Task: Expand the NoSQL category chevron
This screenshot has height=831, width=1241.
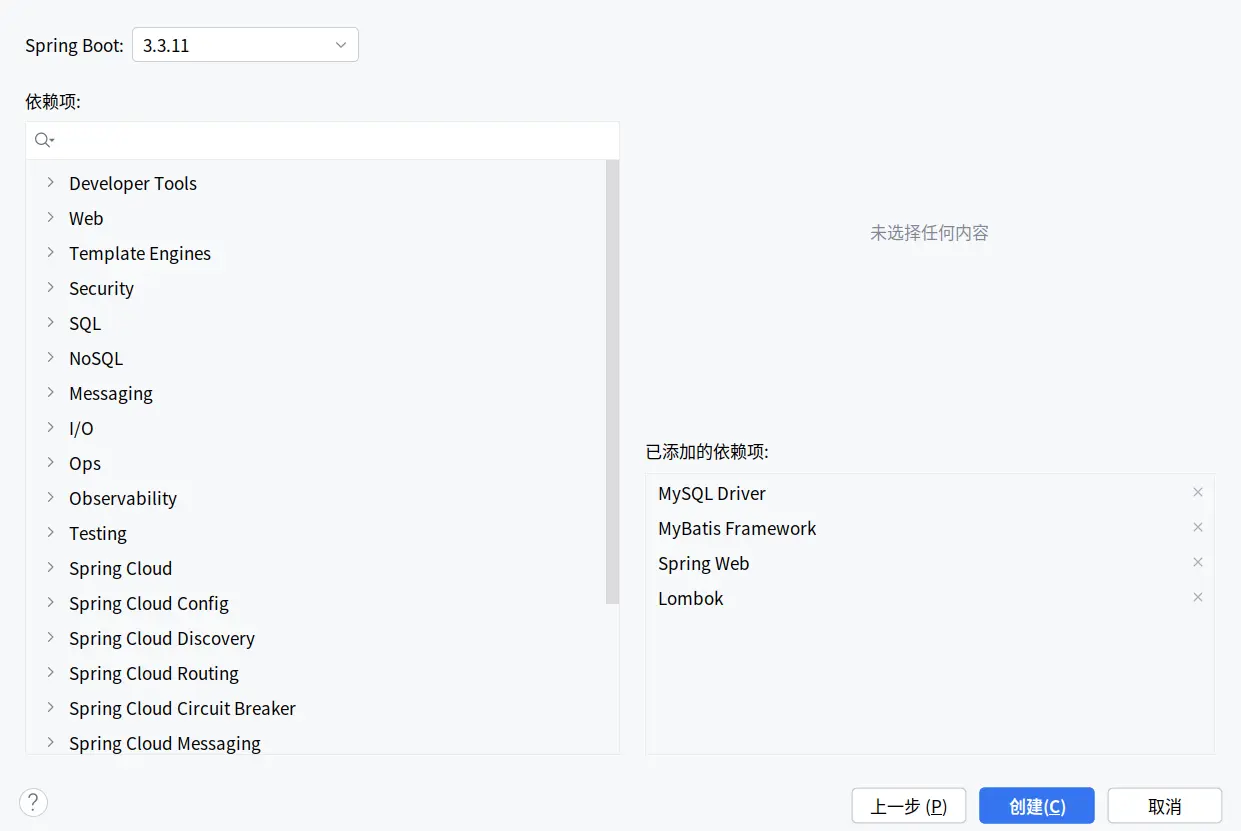Action: tap(50, 358)
